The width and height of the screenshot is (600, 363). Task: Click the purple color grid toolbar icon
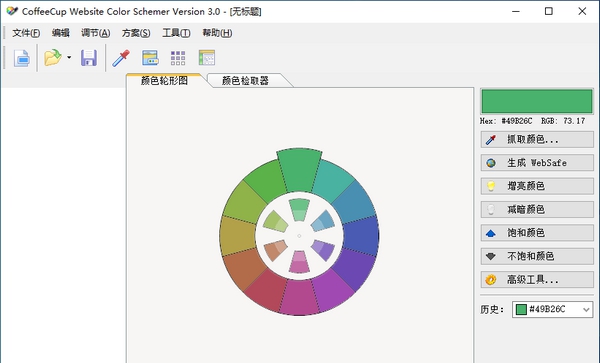click(178, 58)
